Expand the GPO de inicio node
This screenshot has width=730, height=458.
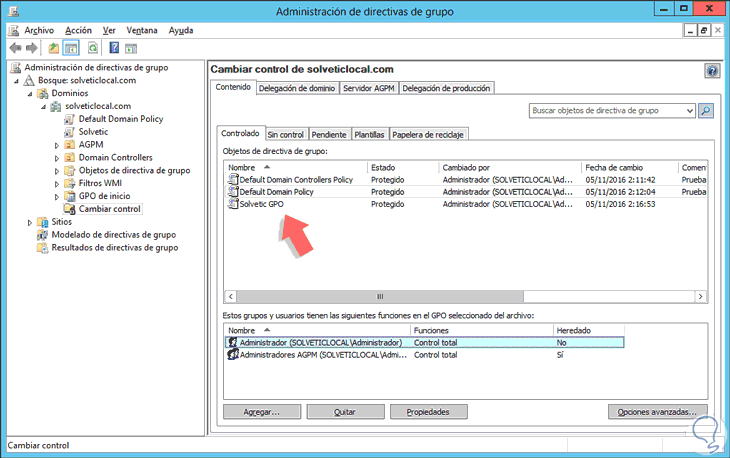point(57,197)
